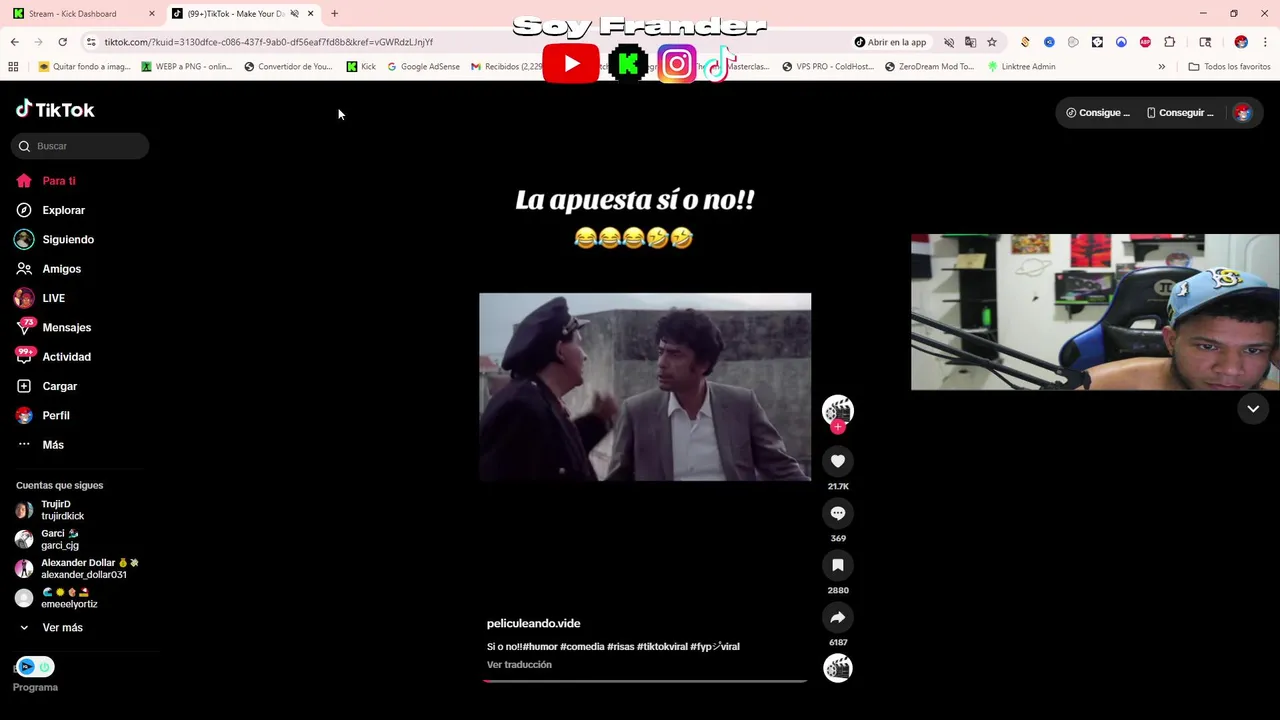Open the peliculeando.vide creator avatar
The width and height of the screenshot is (1280, 720).
tap(838, 409)
